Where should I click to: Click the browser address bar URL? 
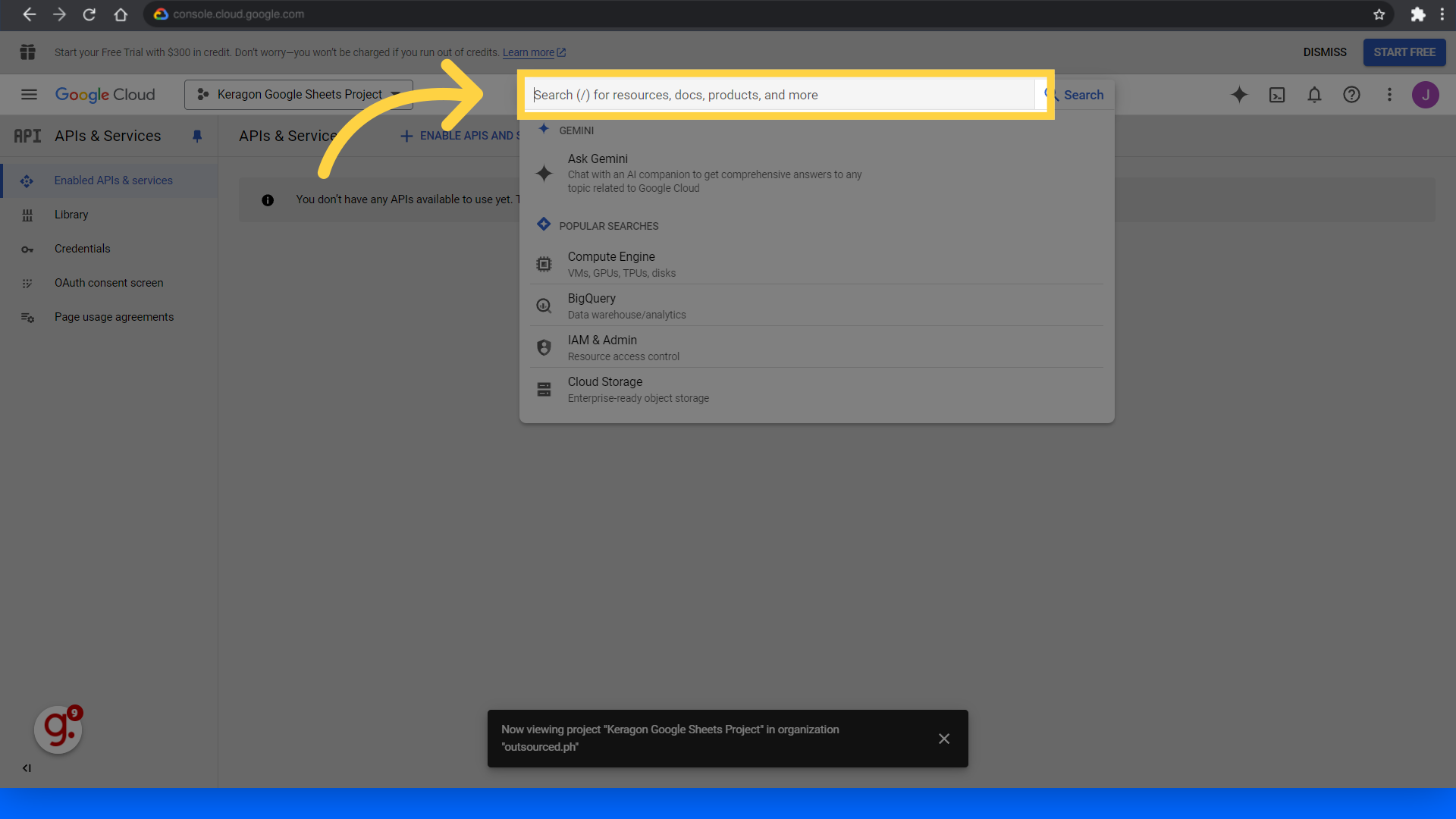pyautogui.click(x=238, y=14)
